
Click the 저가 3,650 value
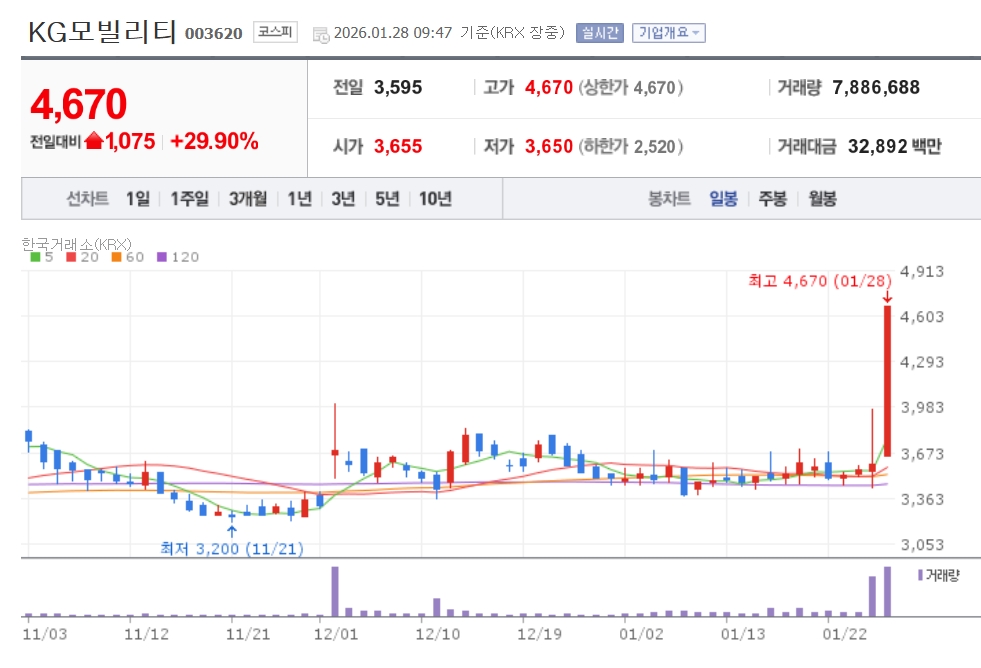click(x=549, y=146)
